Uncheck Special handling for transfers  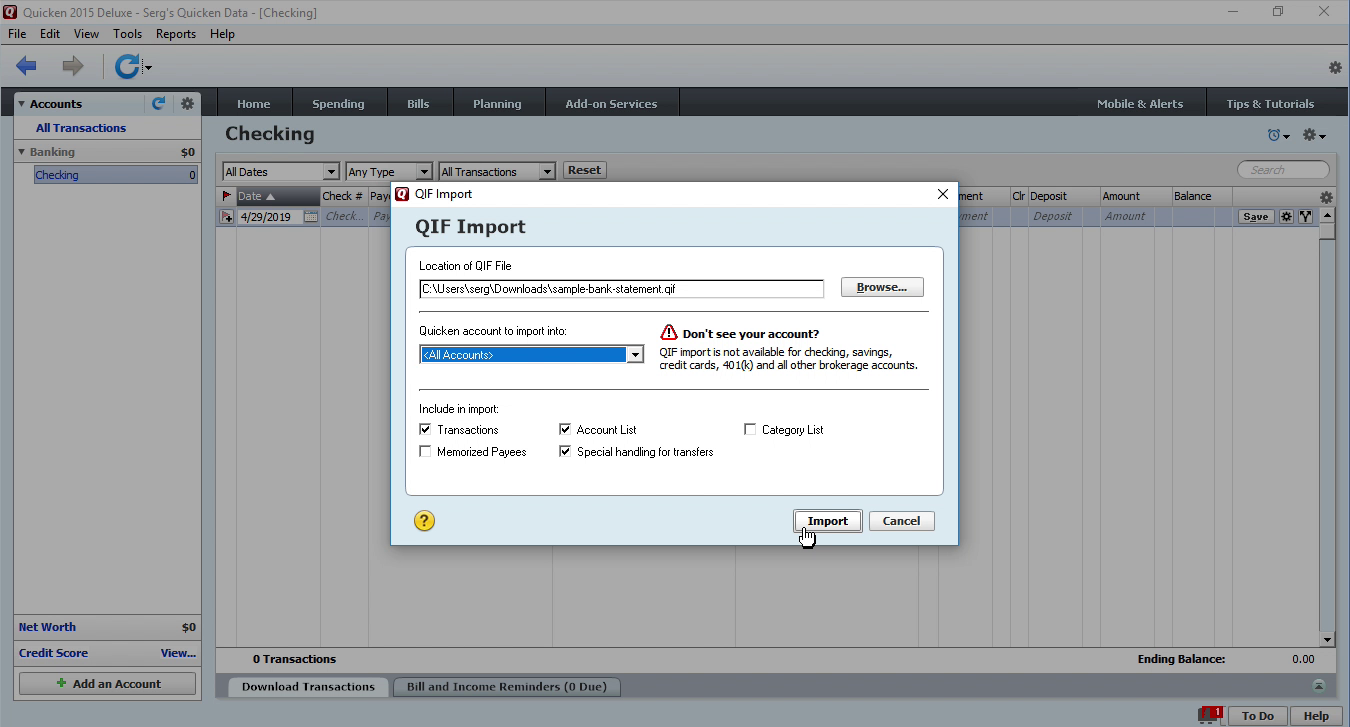pyautogui.click(x=565, y=451)
